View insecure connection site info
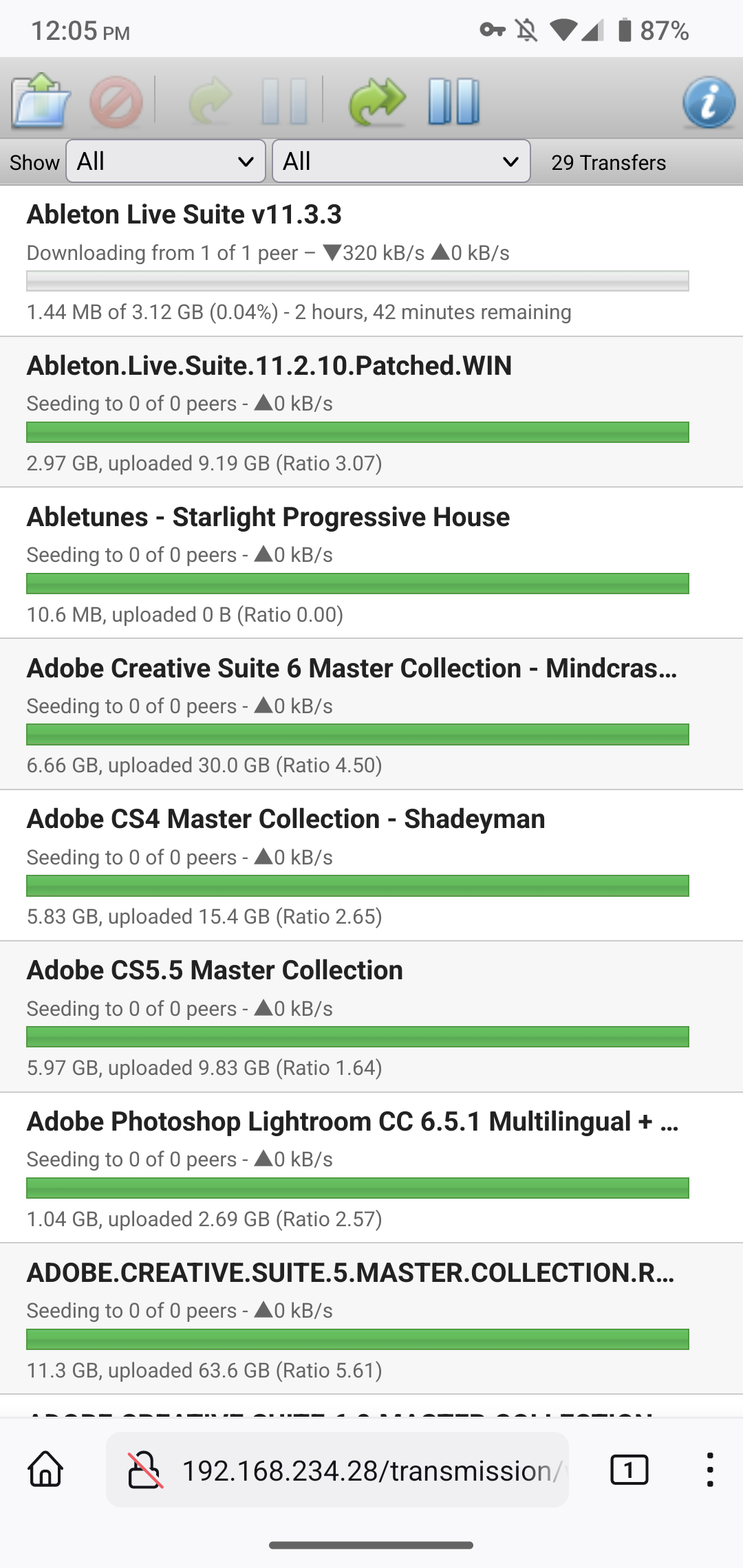 [146, 1470]
